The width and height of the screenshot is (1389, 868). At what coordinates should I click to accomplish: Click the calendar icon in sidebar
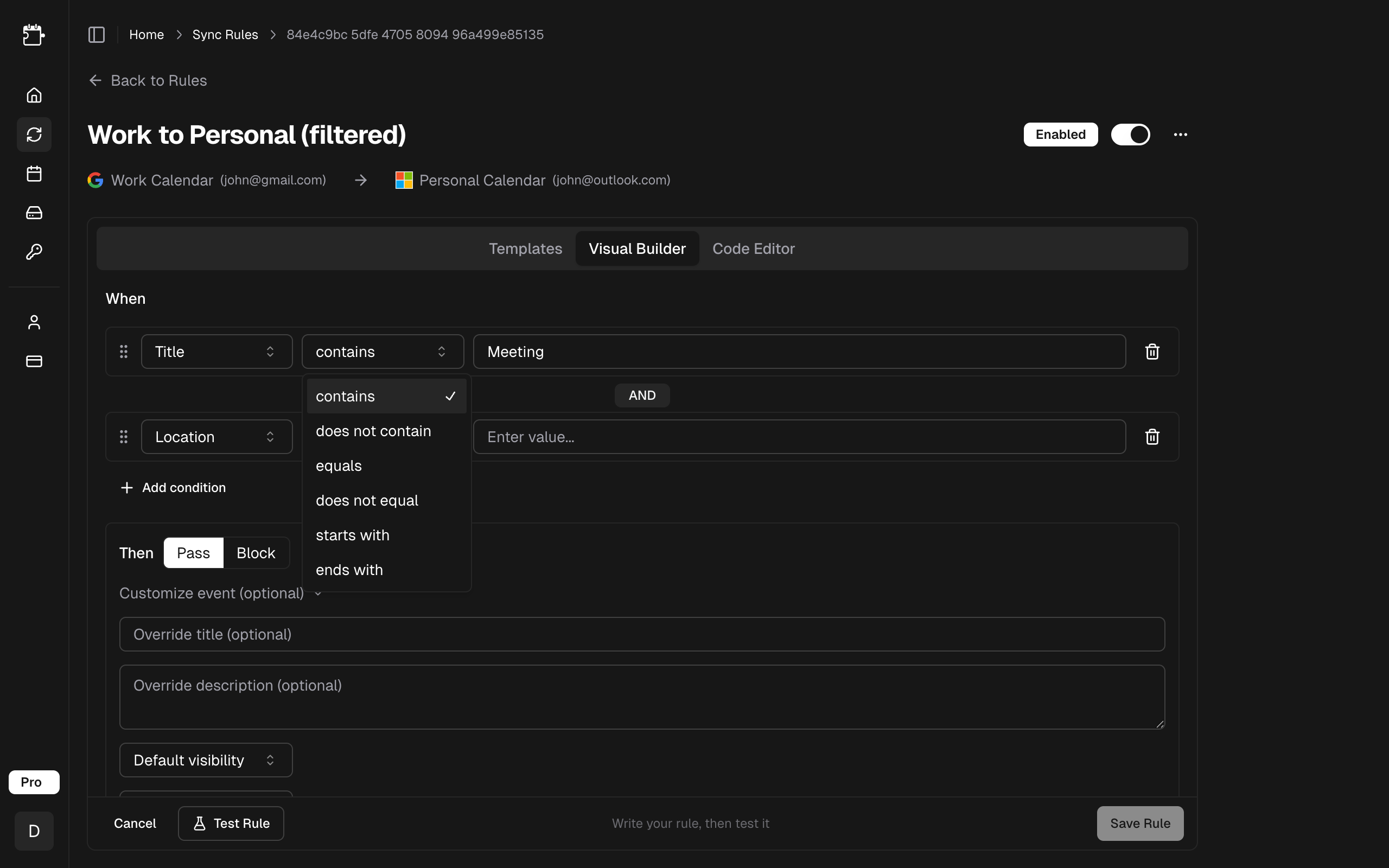point(34,174)
